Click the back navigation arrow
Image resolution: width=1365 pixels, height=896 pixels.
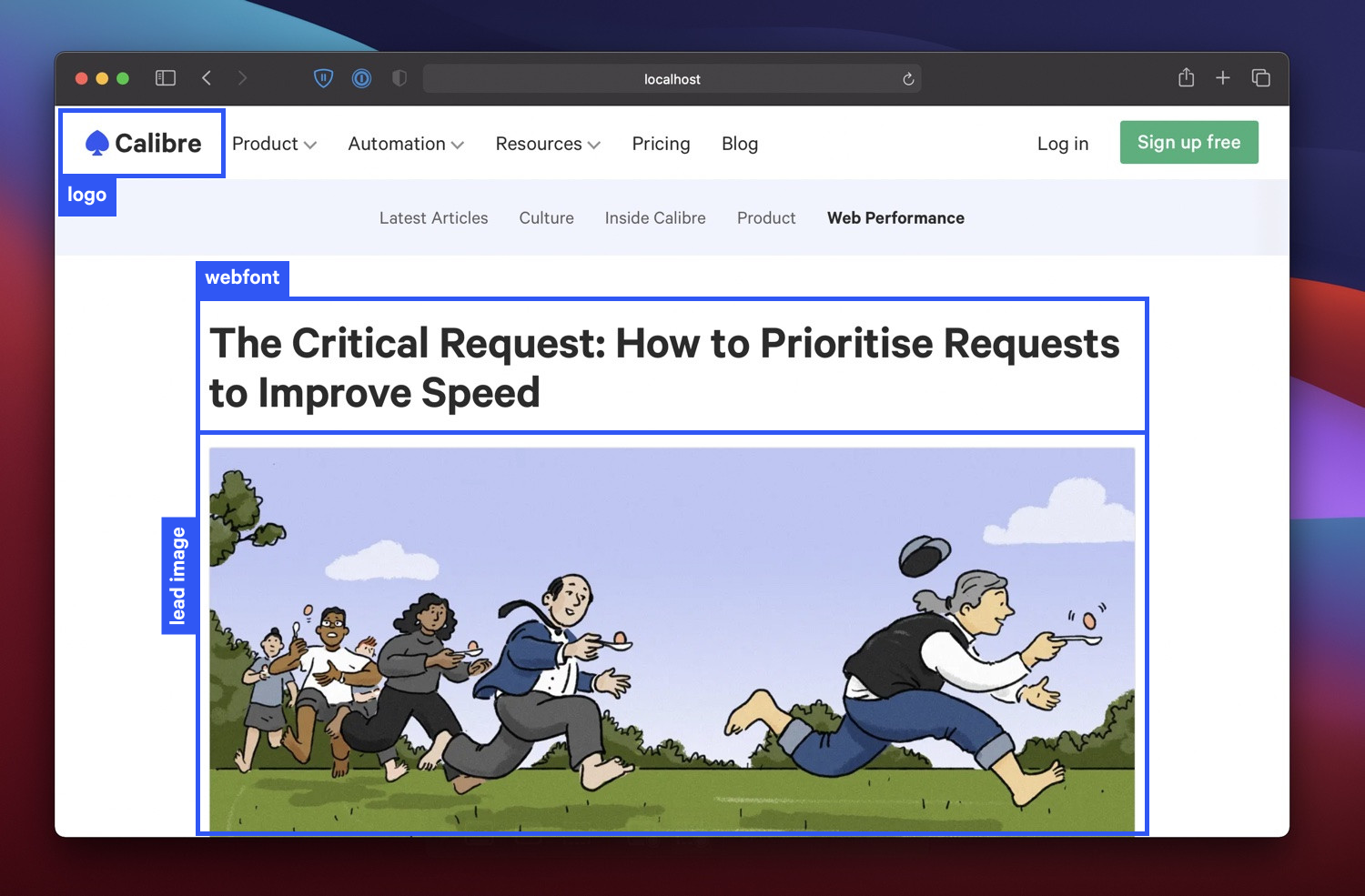coord(207,78)
